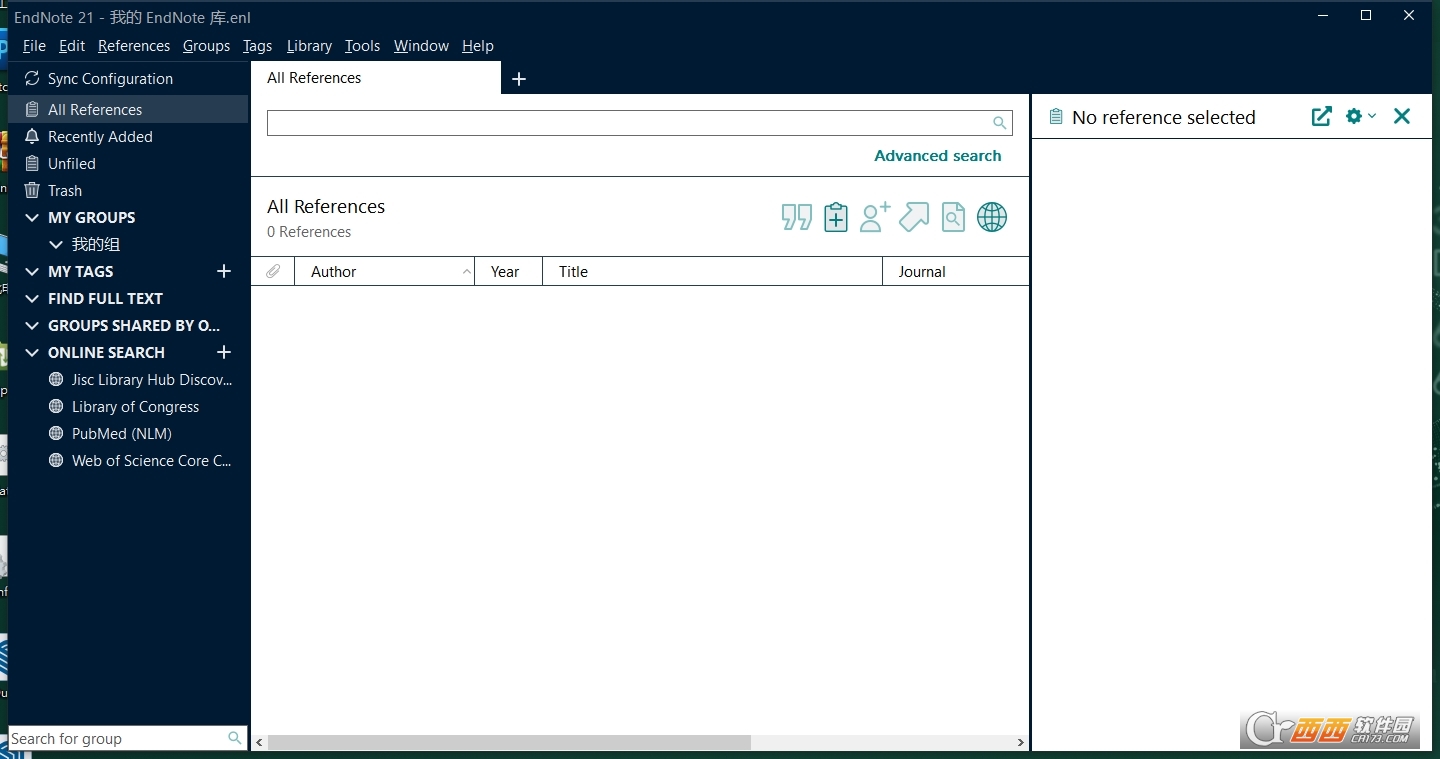Click the right arrow of horizontal scrollbar

1020,743
